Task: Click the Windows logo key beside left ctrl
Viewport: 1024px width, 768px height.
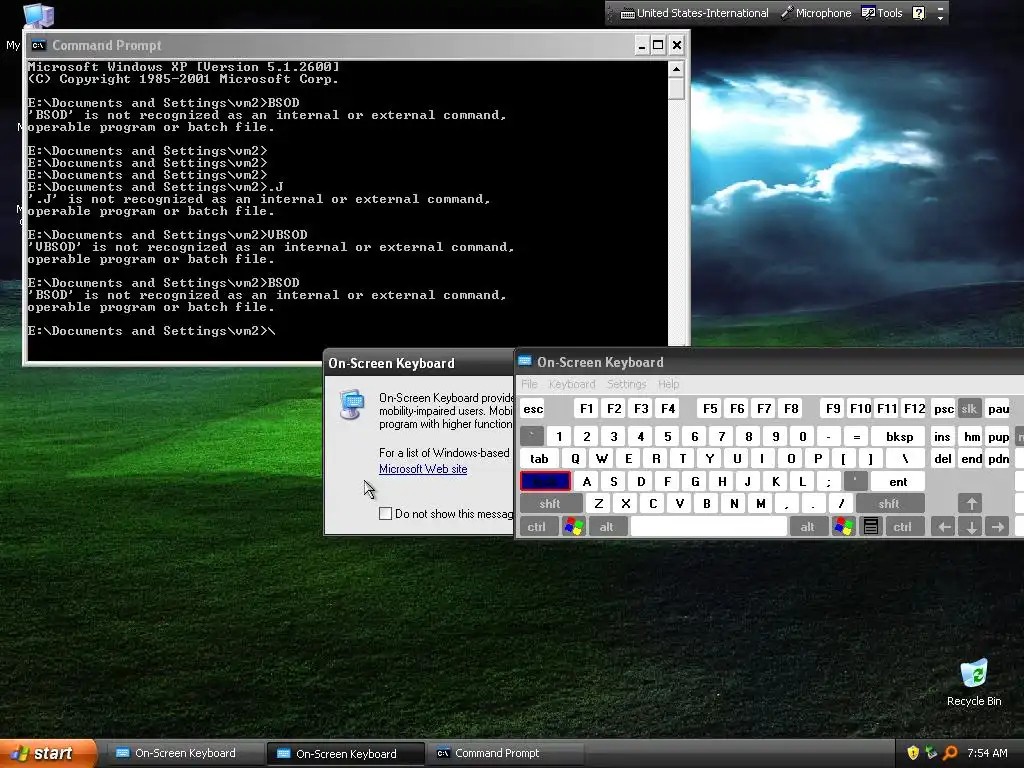Action: [x=573, y=526]
